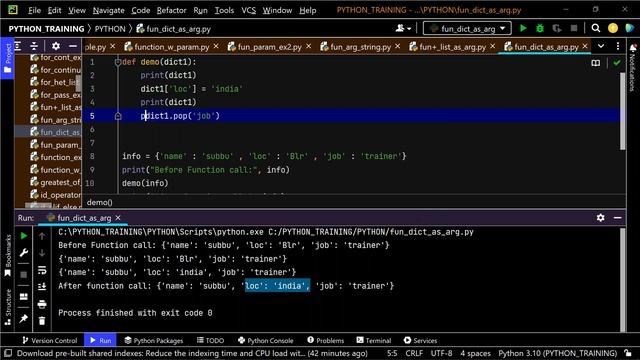Toggle scroll to end in Run console
640x360 pixels.
pos(42,287)
